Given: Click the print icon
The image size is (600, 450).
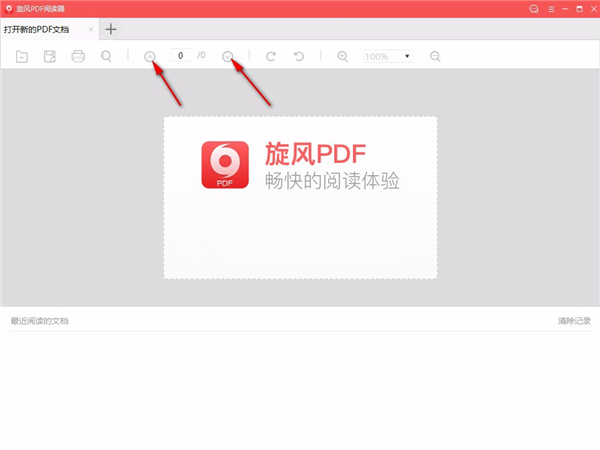Looking at the screenshot, I should point(78,56).
